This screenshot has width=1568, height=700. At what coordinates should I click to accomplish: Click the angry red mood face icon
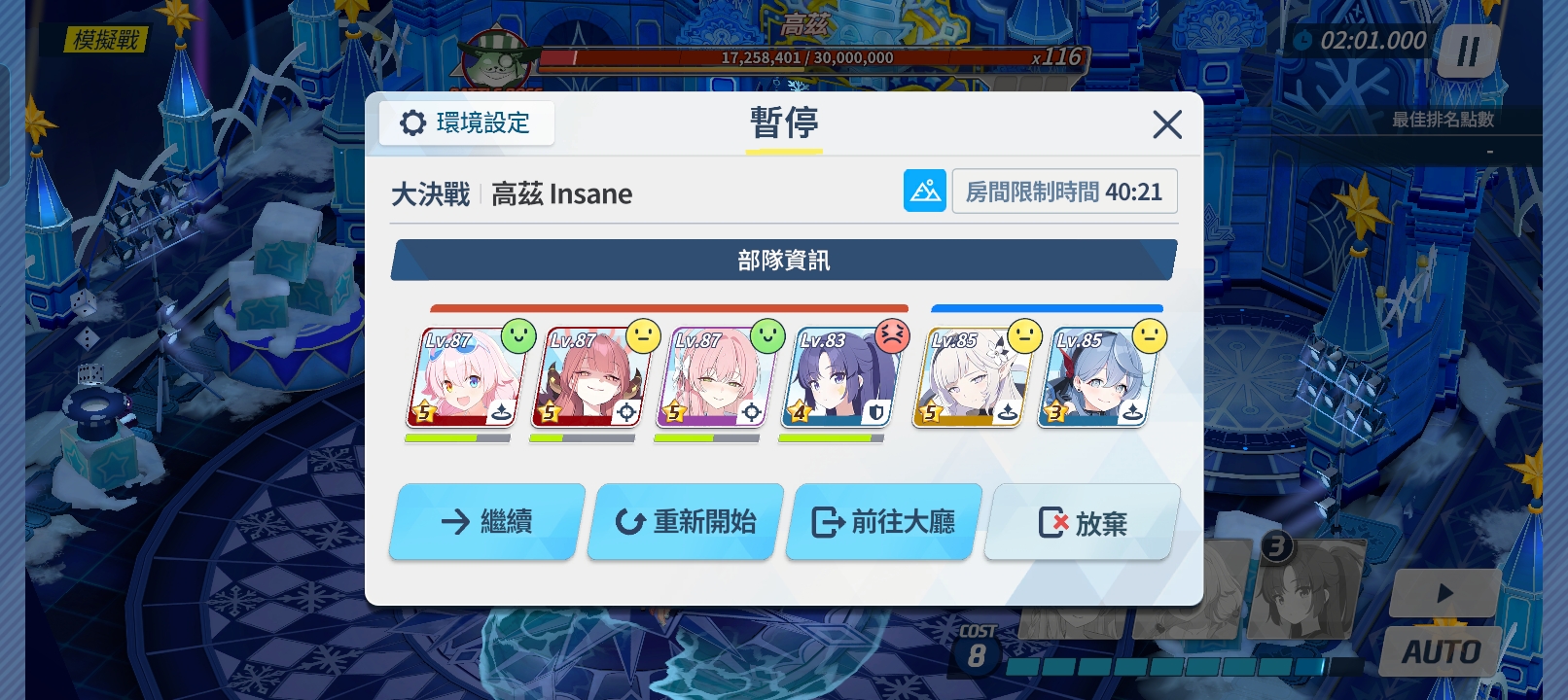pyautogui.click(x=892, y=336)
